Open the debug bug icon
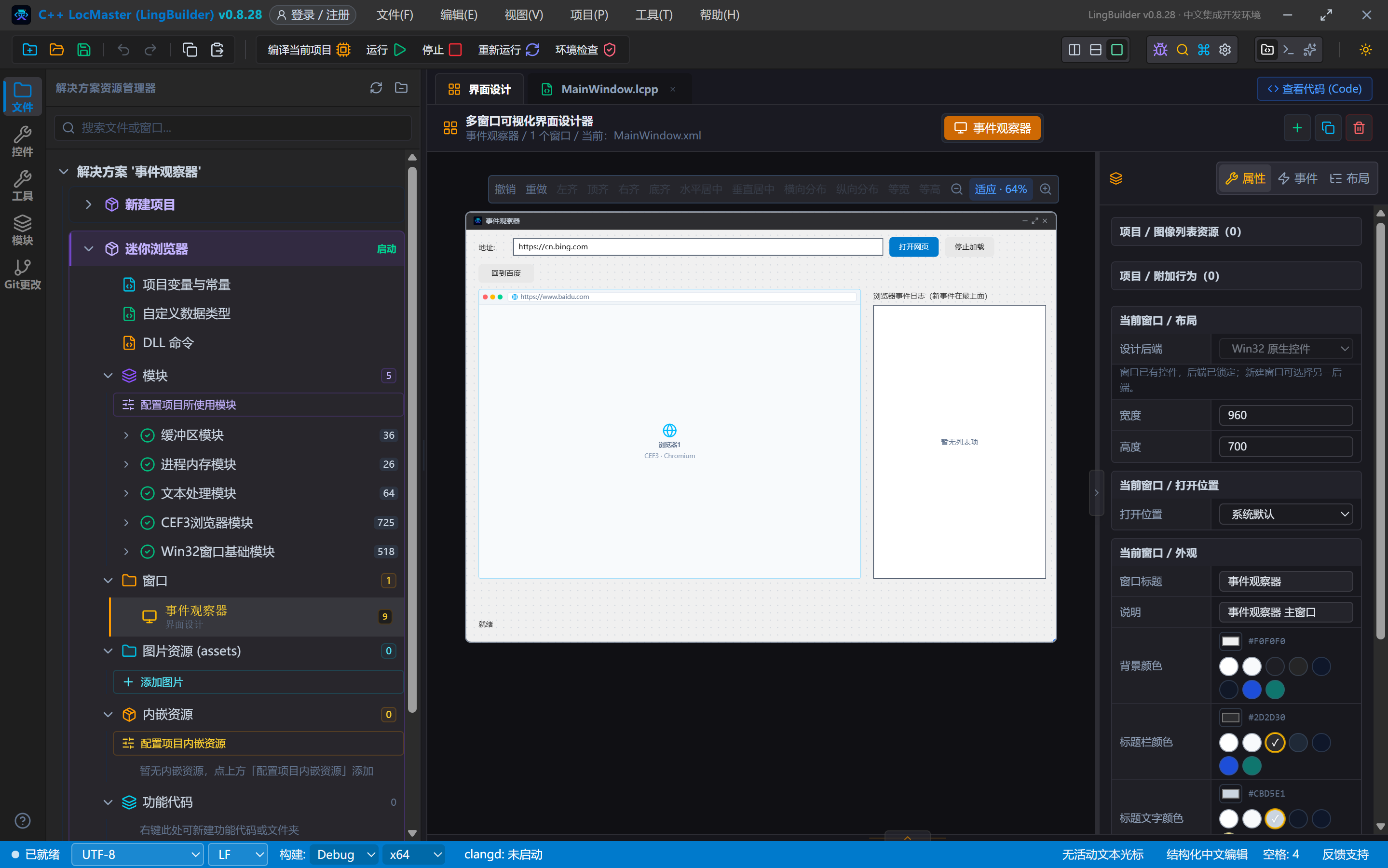This screenshot has height=868, width=1388. 1160,50
